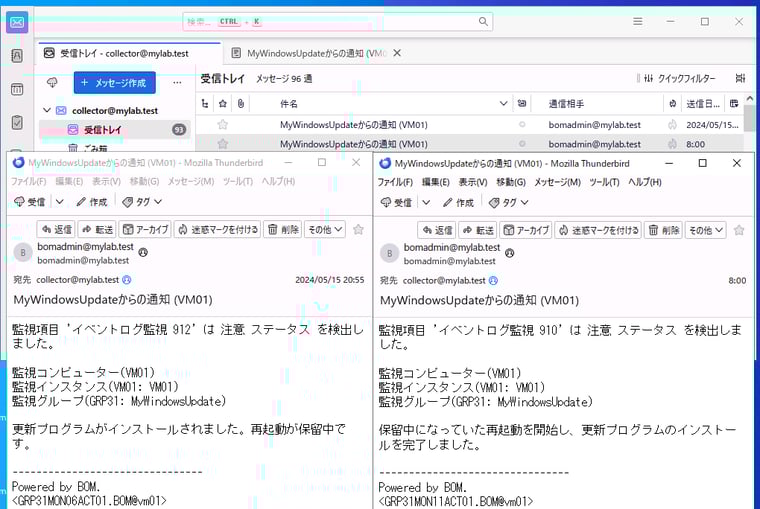Star the first VM01 message from 2024/05/15
Viewport: 760px width, 509px height.
[223, 125]
